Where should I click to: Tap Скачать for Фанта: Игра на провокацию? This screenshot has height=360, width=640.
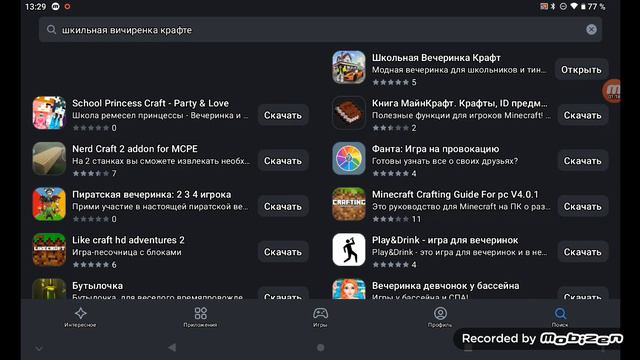582,161
